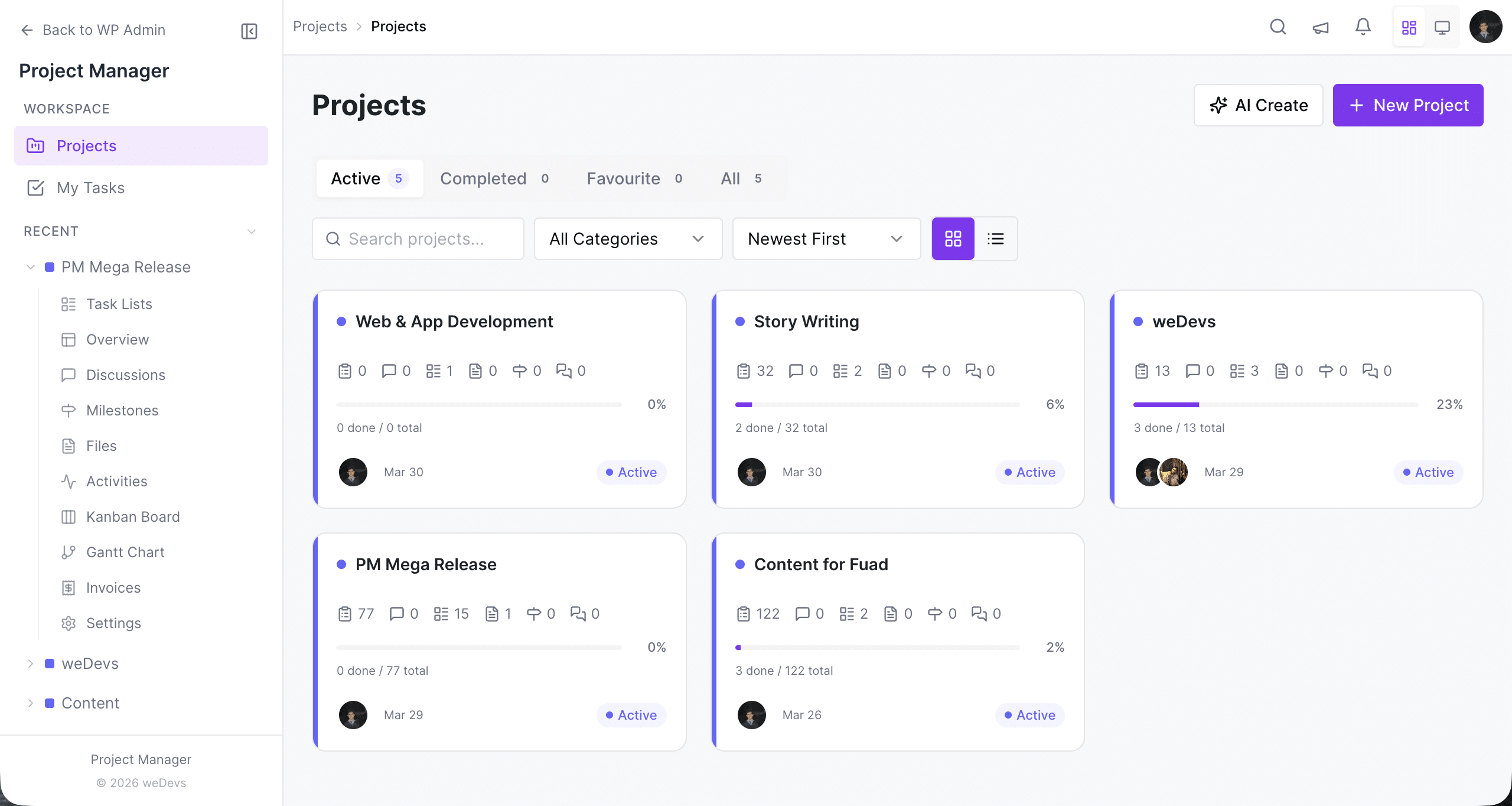The width and height of the screenshot is (1512, 806).
Task: Click the AI Create button
Action: point(1259,105)
